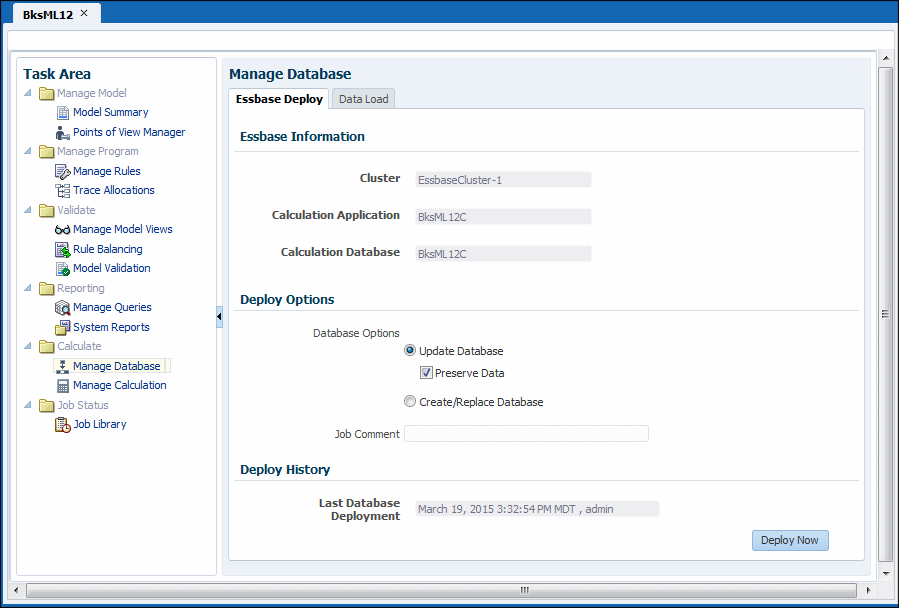Uncheck the Preserve Data checkbox
This screenshot has height=608, width=899.
[x=426, y=373]
